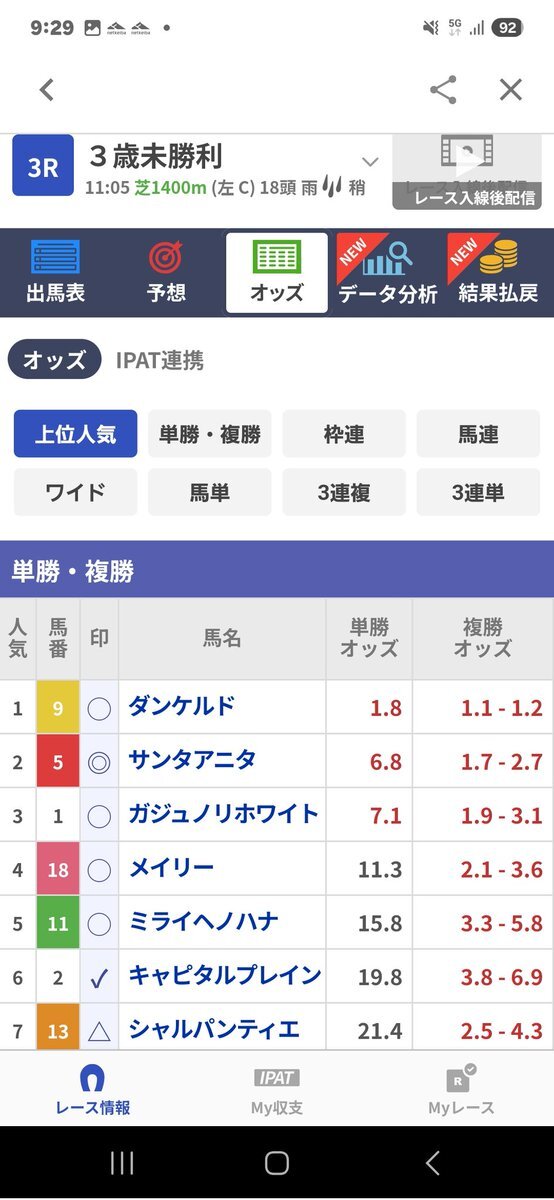Select the 馬連 odds type
554x1200 pixels.
pos(478,434)
